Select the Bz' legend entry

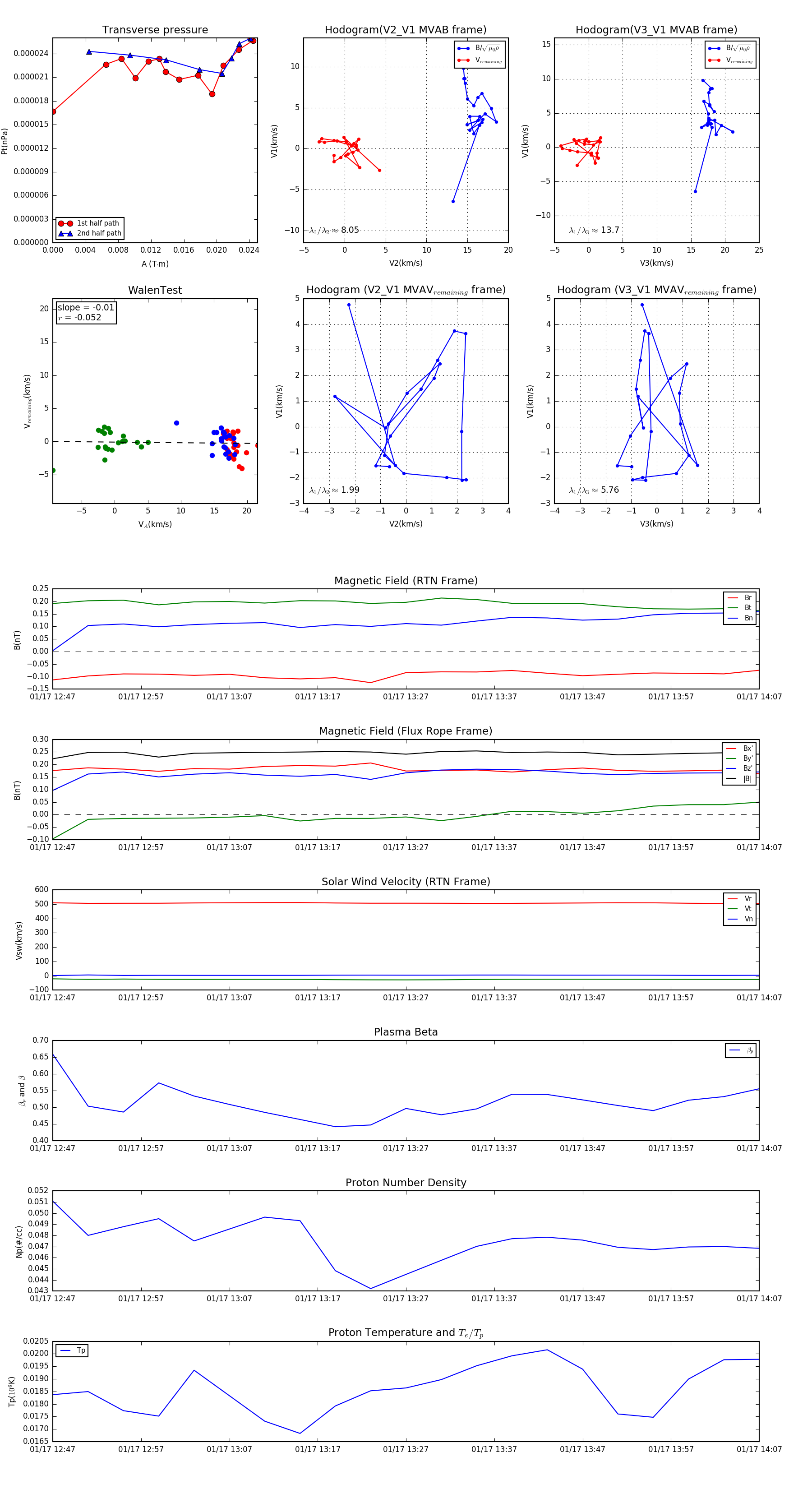[739, 768]
